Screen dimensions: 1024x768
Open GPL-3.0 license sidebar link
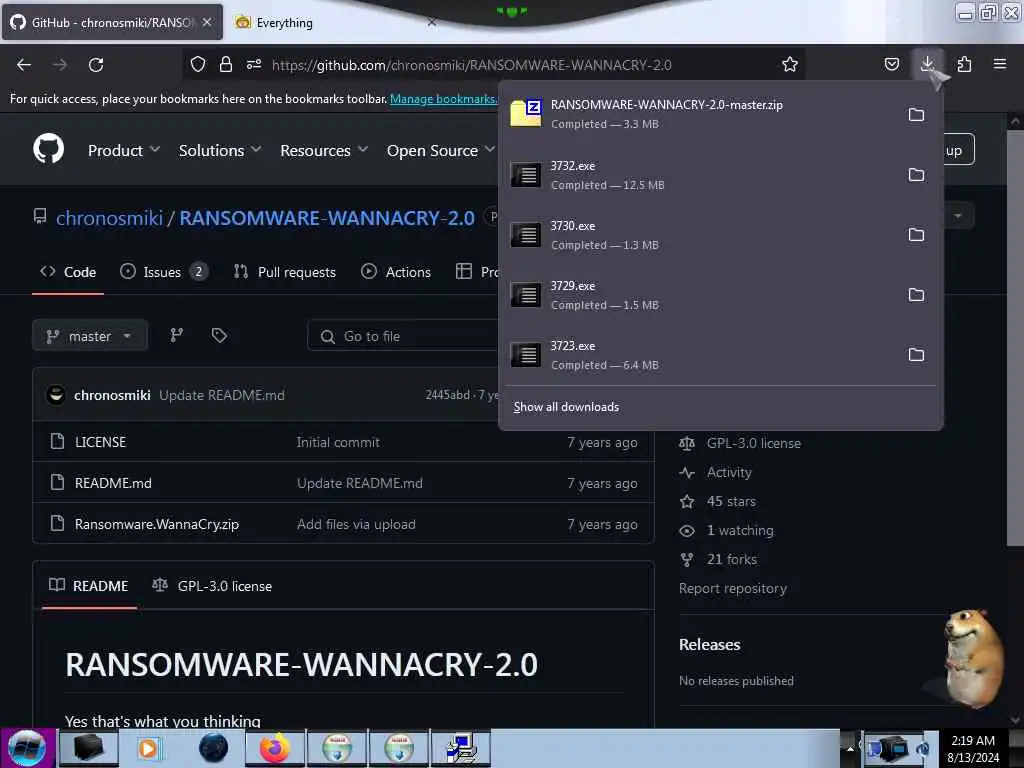(x=753, y=443)
